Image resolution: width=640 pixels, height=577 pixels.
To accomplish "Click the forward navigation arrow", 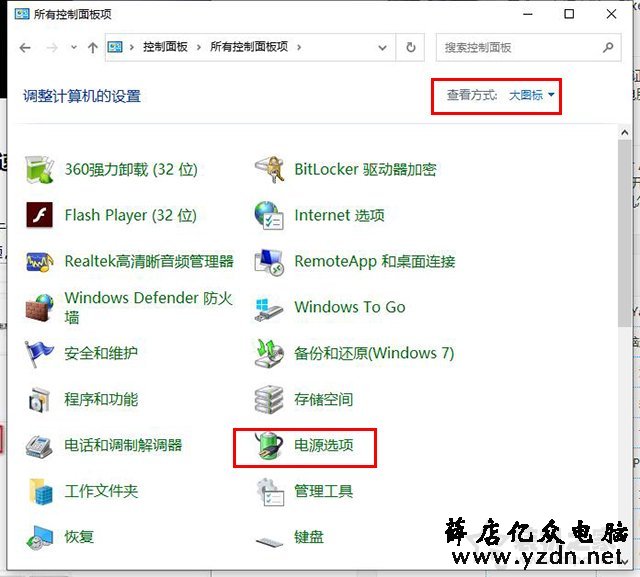I will tap(52, 48).
